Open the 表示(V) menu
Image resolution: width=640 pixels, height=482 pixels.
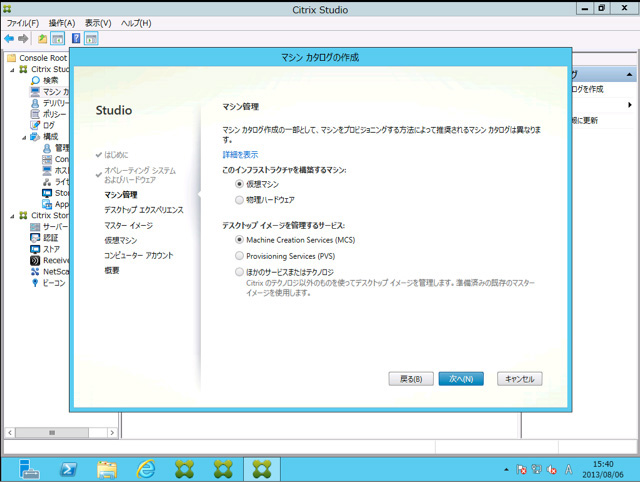[x=98, y=23]
